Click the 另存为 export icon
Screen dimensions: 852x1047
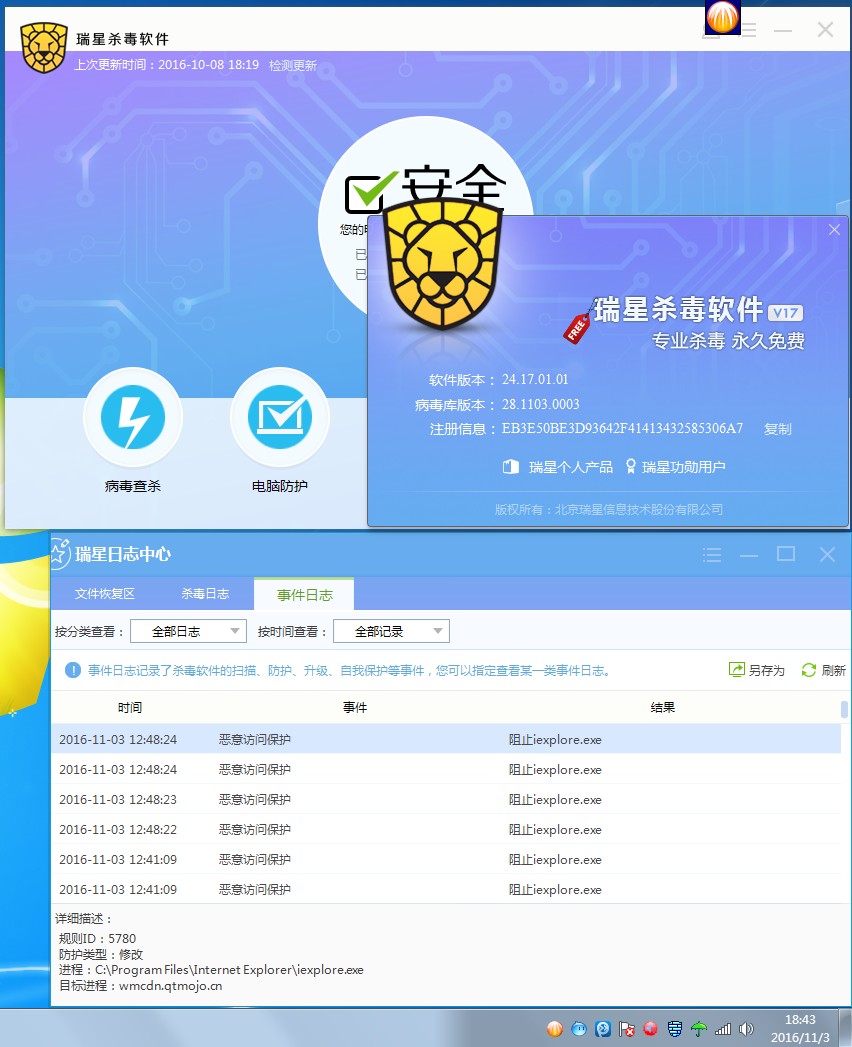click(736, 670)
